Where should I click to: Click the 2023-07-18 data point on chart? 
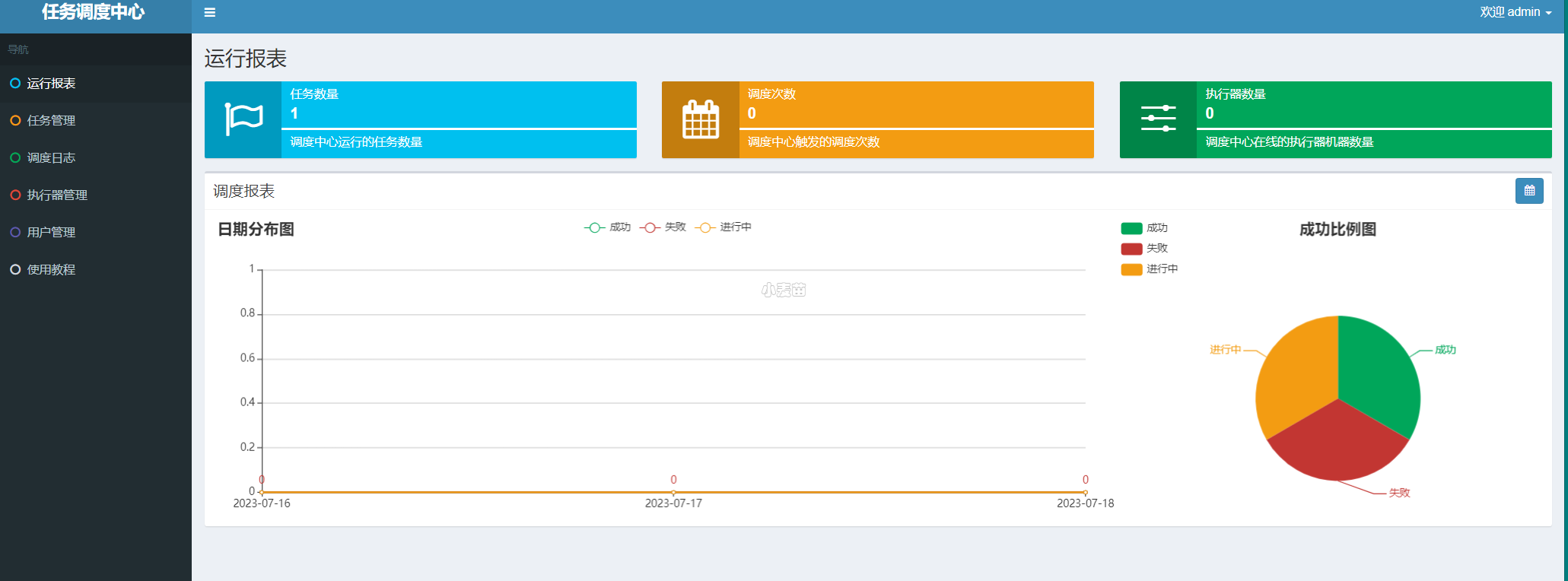coord(1085,493)
